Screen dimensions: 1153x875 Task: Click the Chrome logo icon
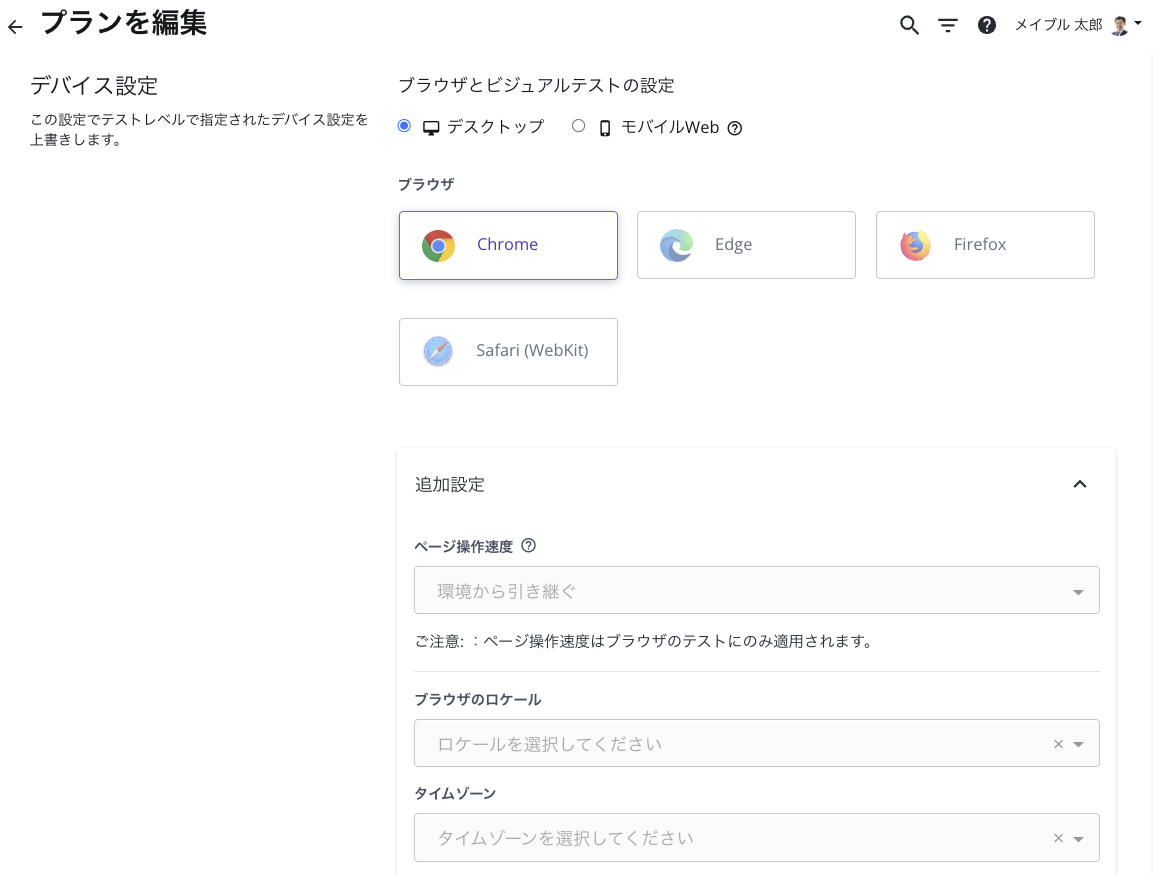438,246
